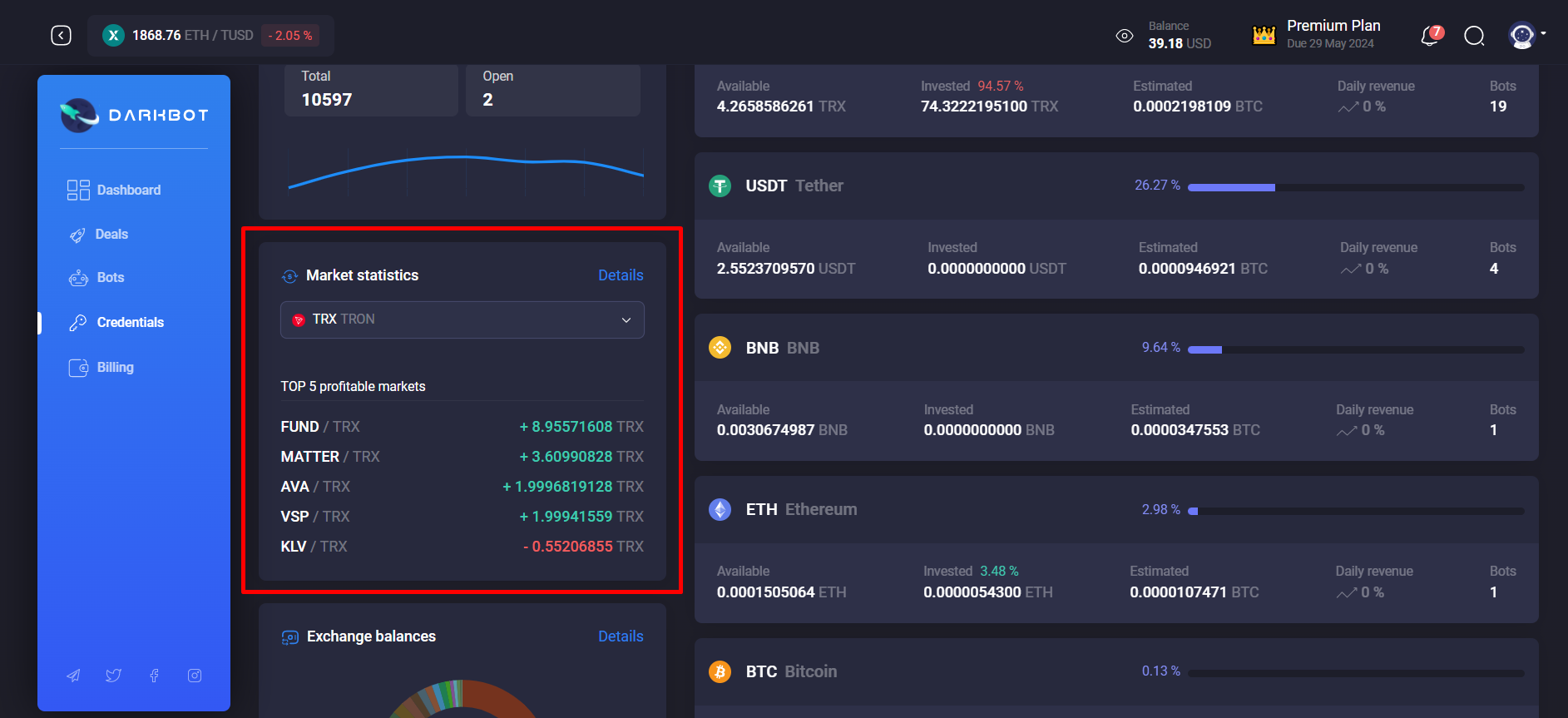Image resolution: width=1568 pixels, height=718 pixels.
Task: Collapse sidebar with back arrow icon
Action: tap(61, 35)
